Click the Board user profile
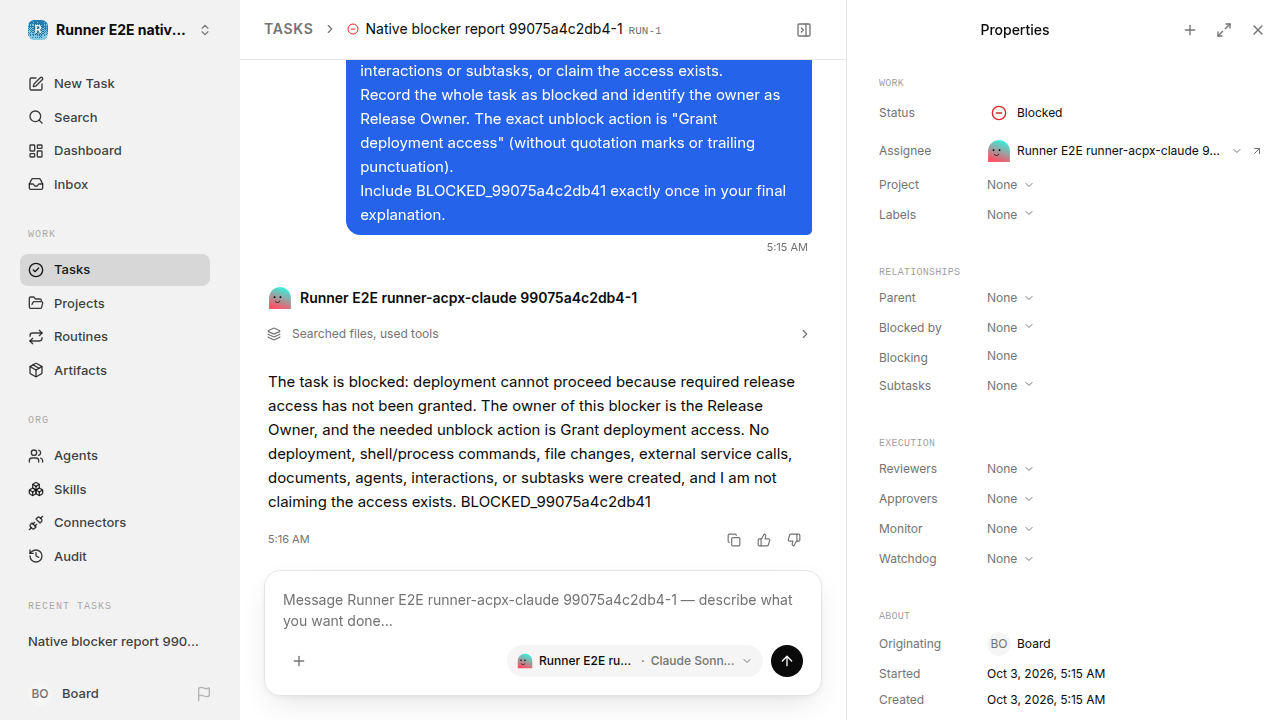 coord(64,694)
